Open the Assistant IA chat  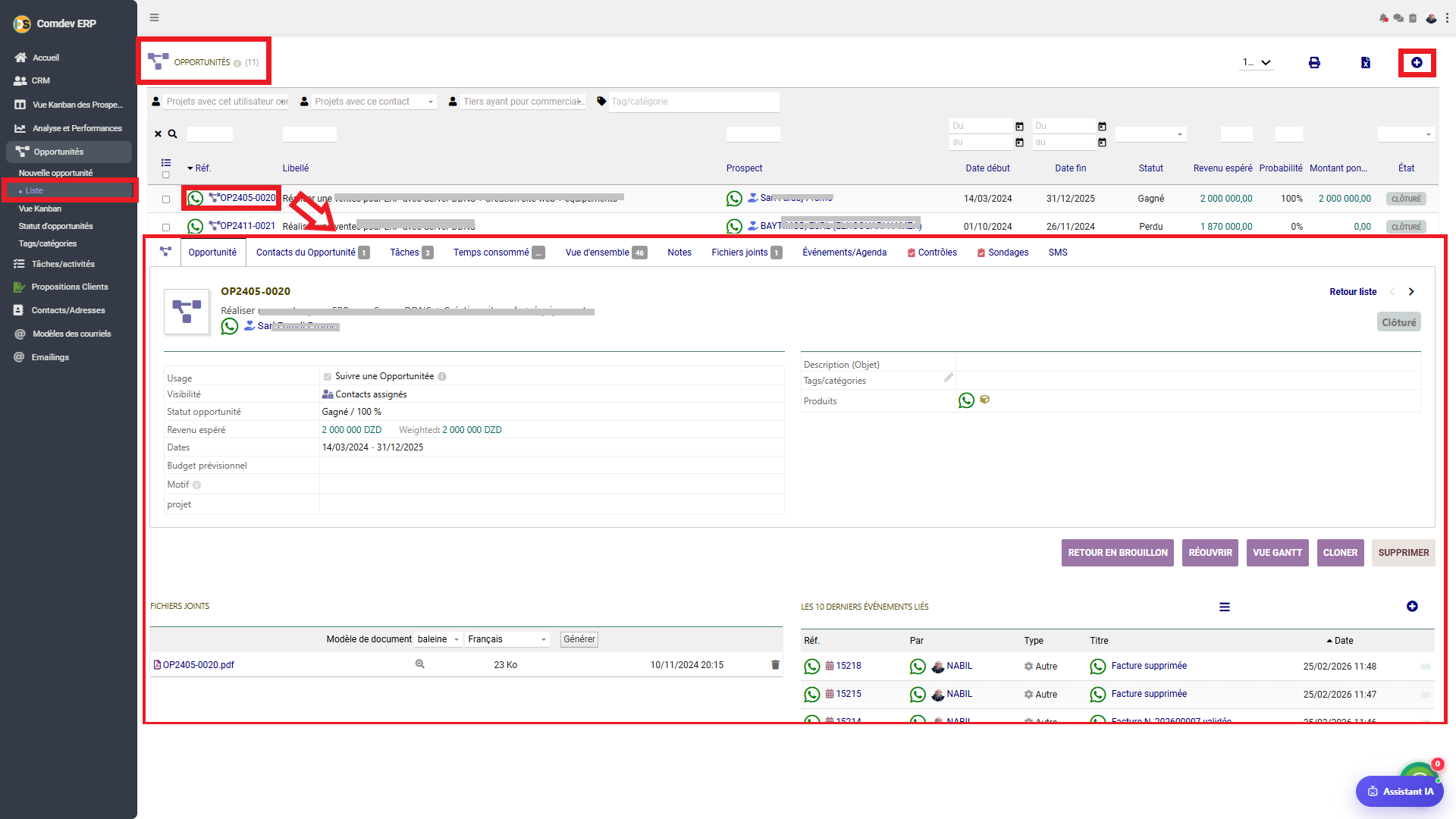(x=1400, y=792)
